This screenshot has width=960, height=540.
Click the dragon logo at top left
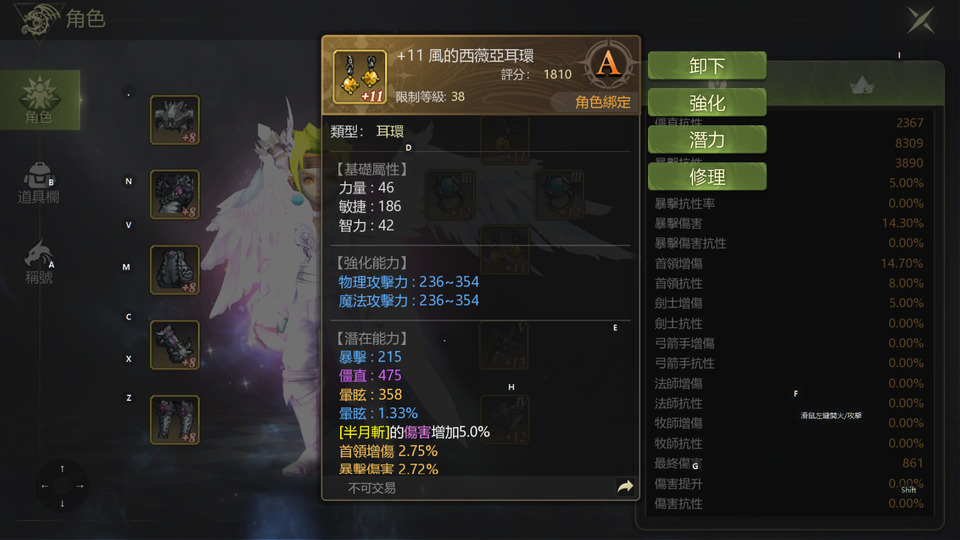39,20
